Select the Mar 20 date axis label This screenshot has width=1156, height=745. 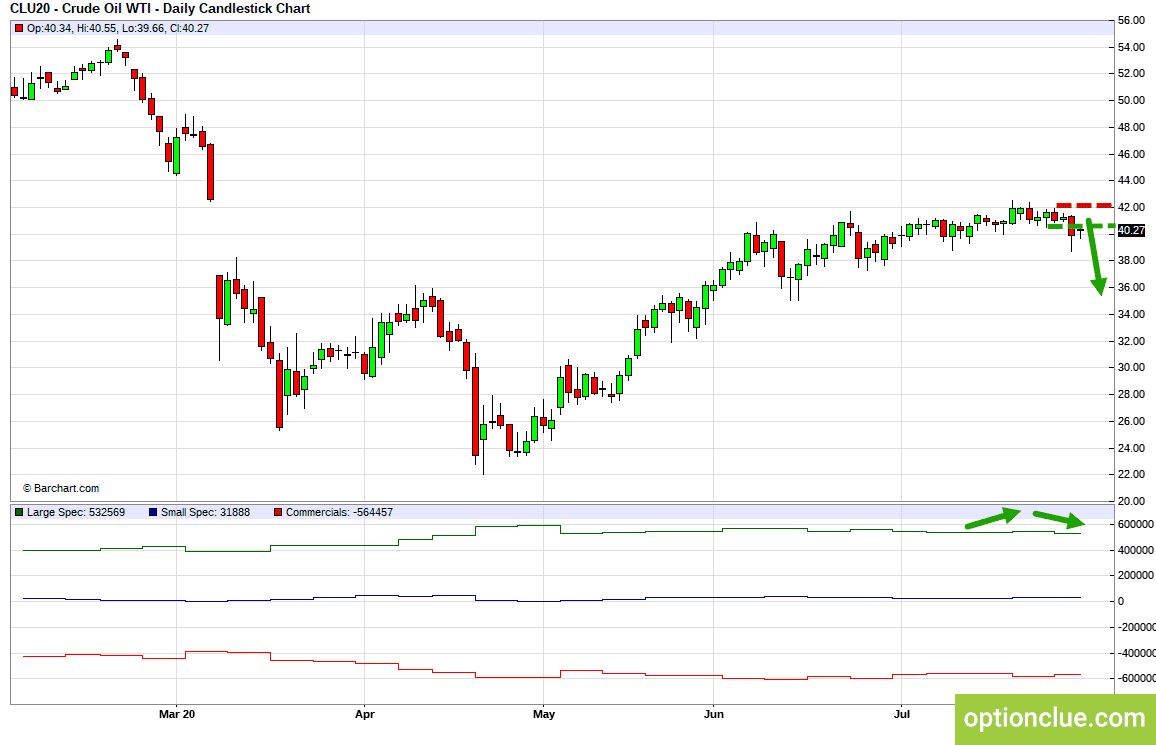[x=177, y=714]
